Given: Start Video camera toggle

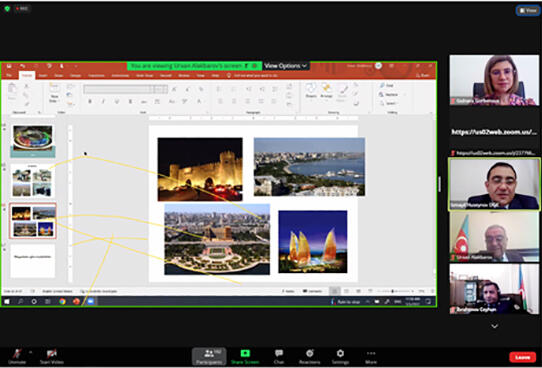Looking at the screenshot, I should pos(52,357).
